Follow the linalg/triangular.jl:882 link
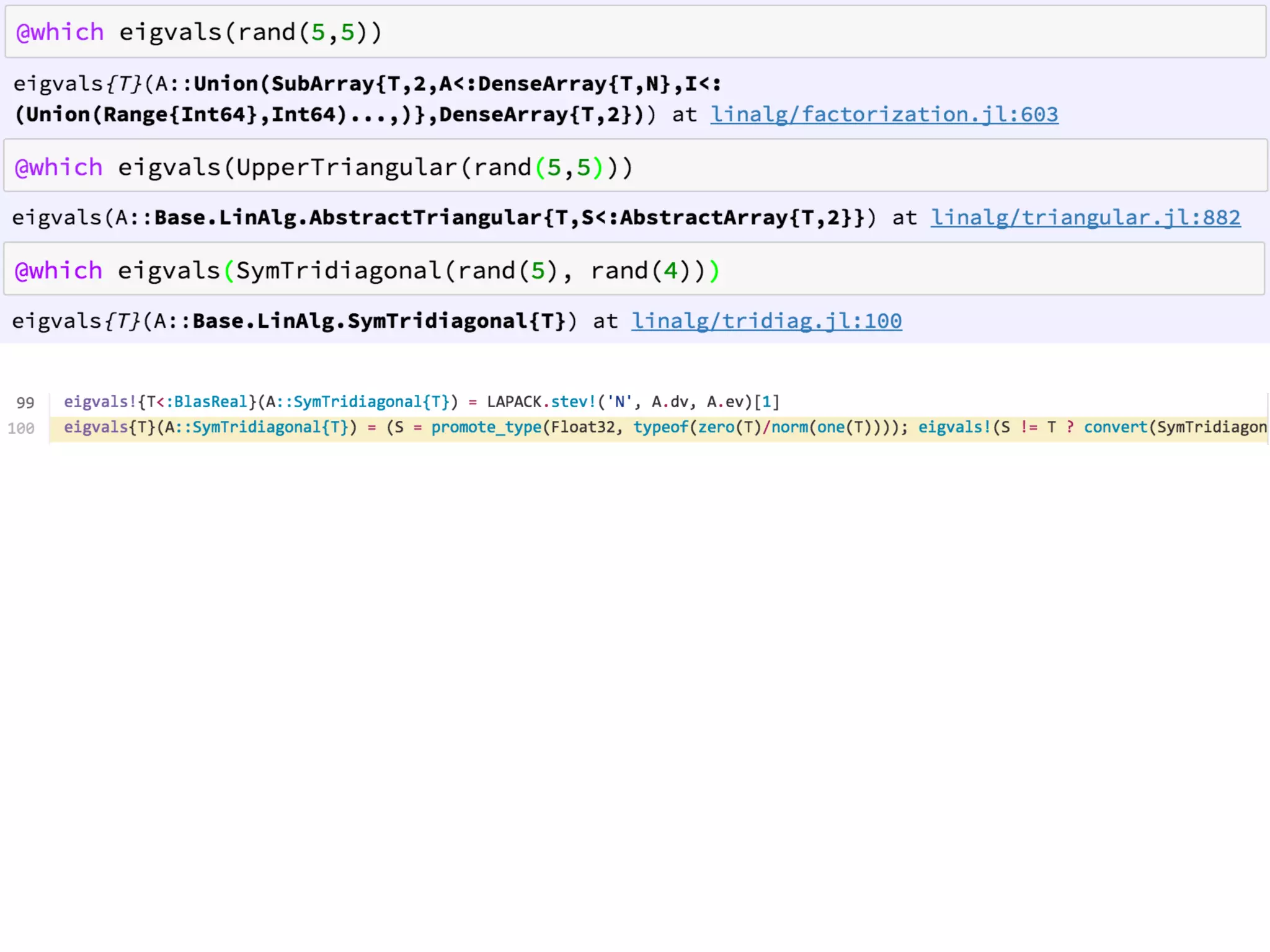This screenshot has height=952, width=1270. pos(1085,218)
